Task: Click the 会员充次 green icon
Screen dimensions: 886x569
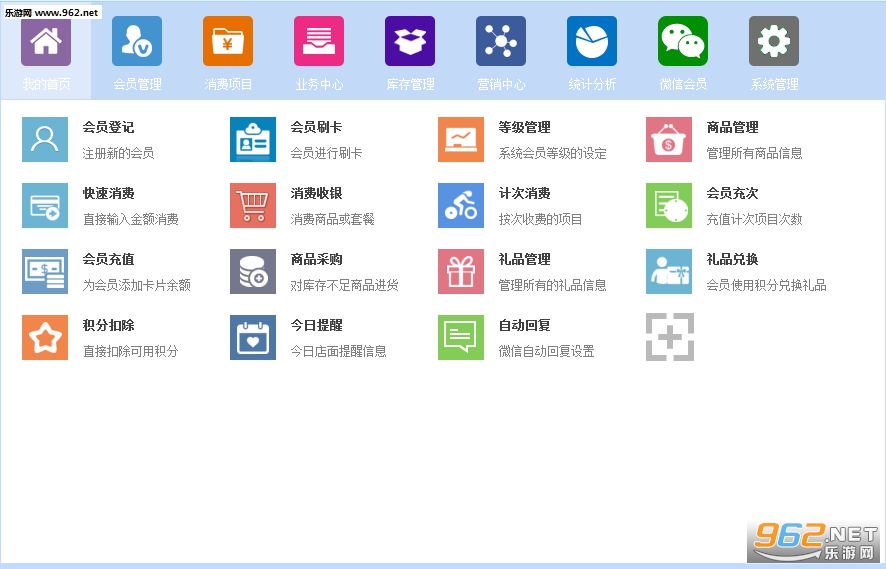Action: point(668,205)
